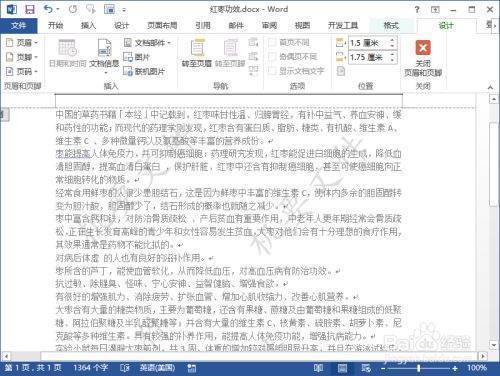Switch to the 邮件 mailings tab
Viewport: 500px width, 376px height.
[236, 25]
